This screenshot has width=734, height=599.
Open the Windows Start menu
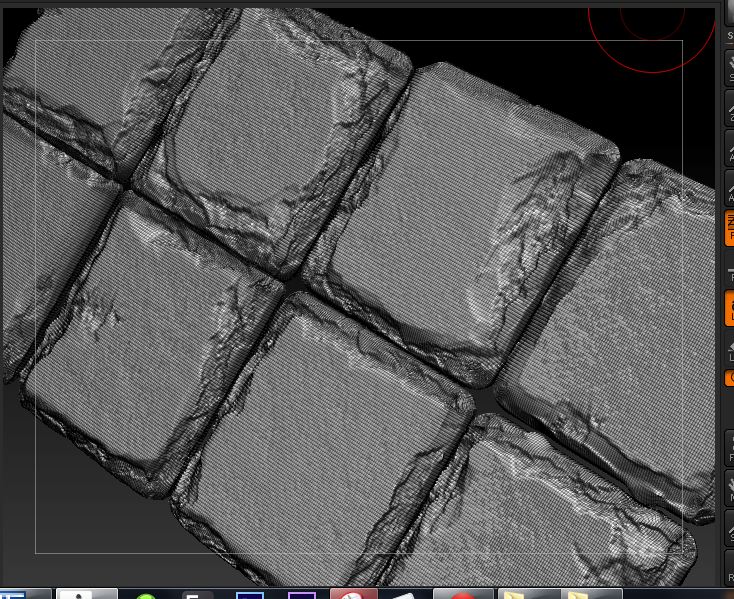coord(13,593)
